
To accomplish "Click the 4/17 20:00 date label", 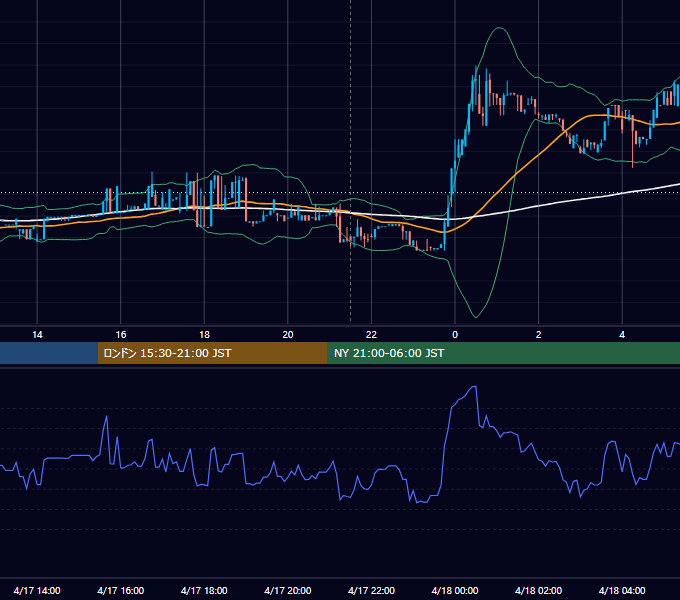I will pos(288,590).
